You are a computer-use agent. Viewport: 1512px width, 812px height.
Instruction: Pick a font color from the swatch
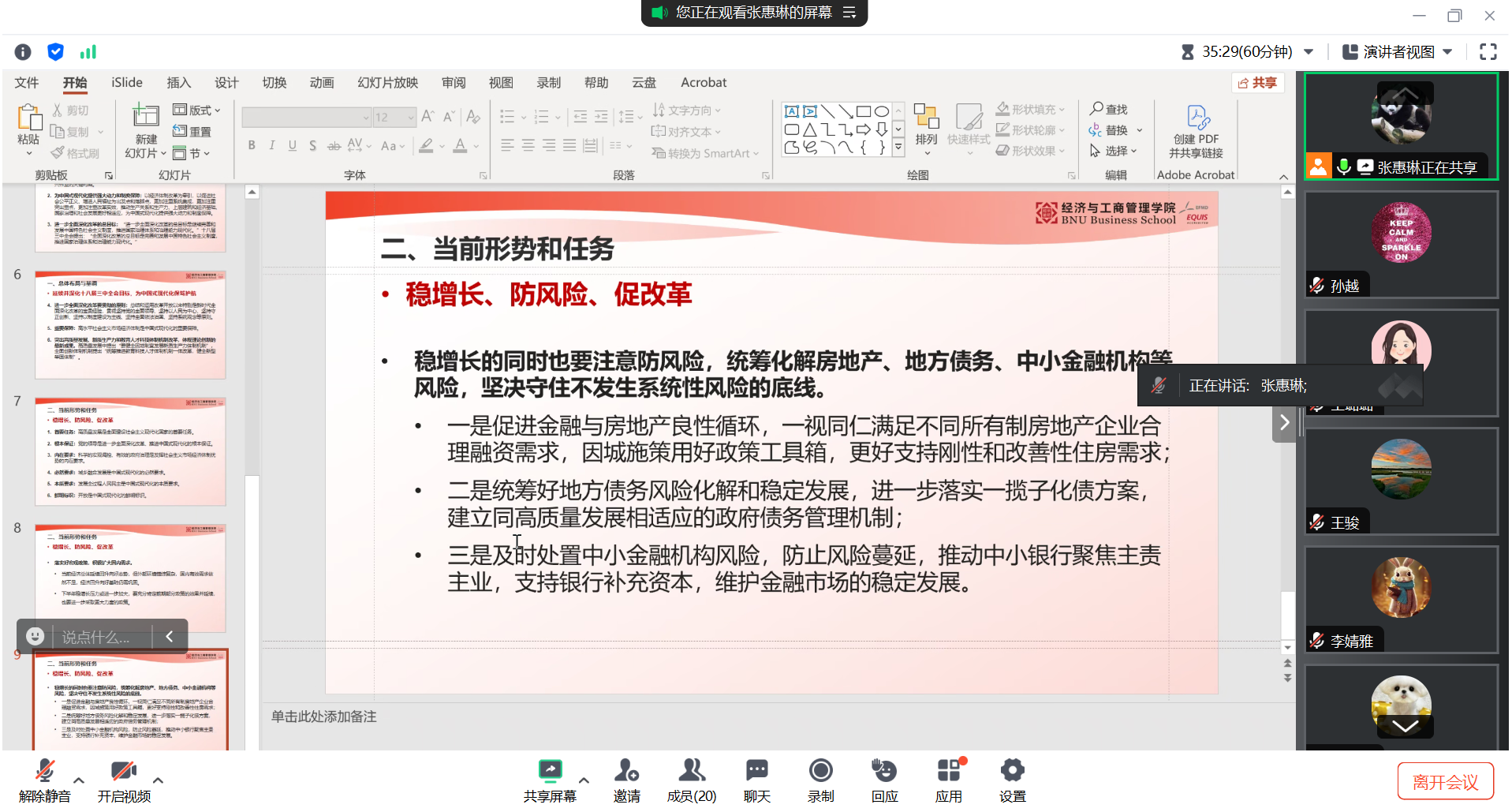point(461,145)
